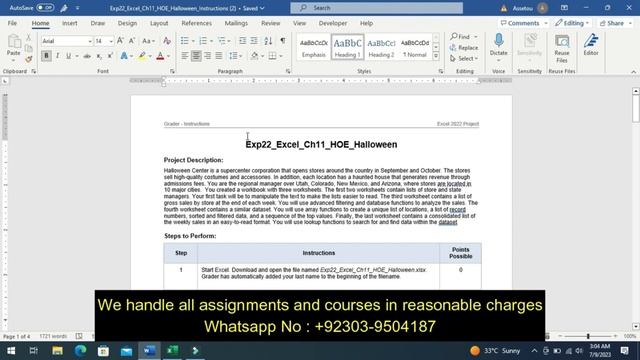Open the File tab
This screenshot has height=360, width=640.
click(12, 23)
